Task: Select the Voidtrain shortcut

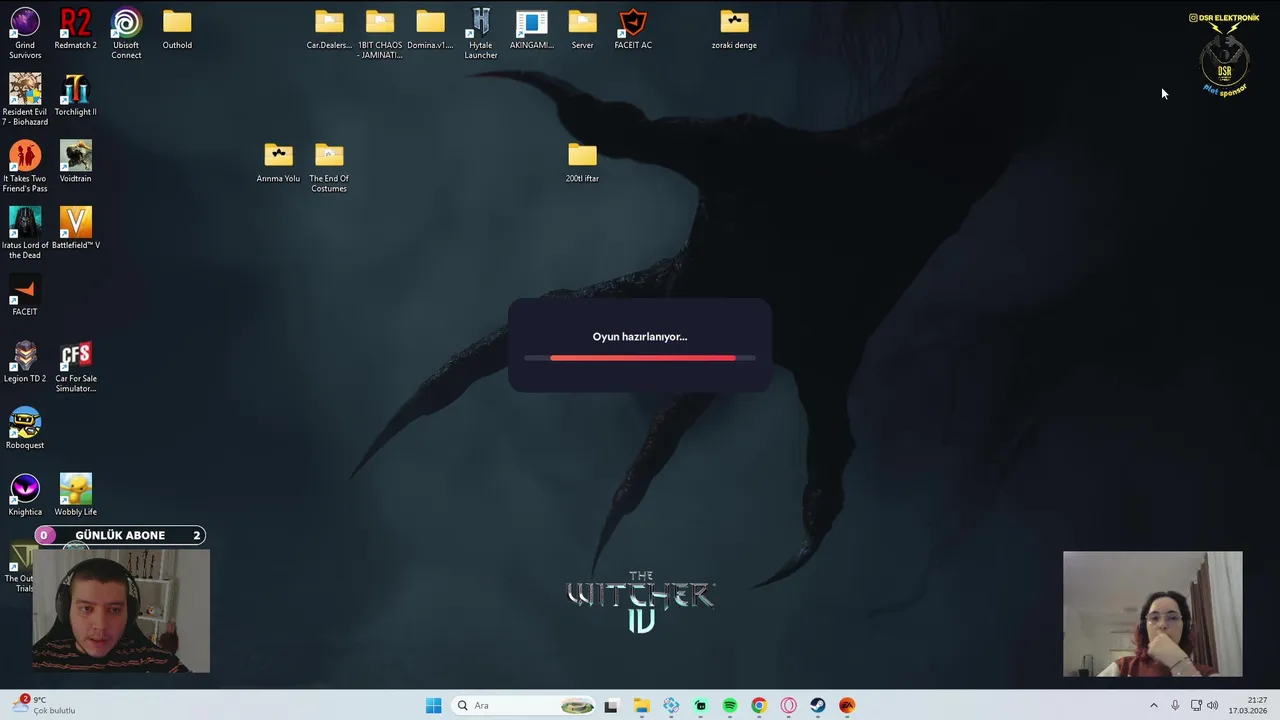Action: coord(76,162)
